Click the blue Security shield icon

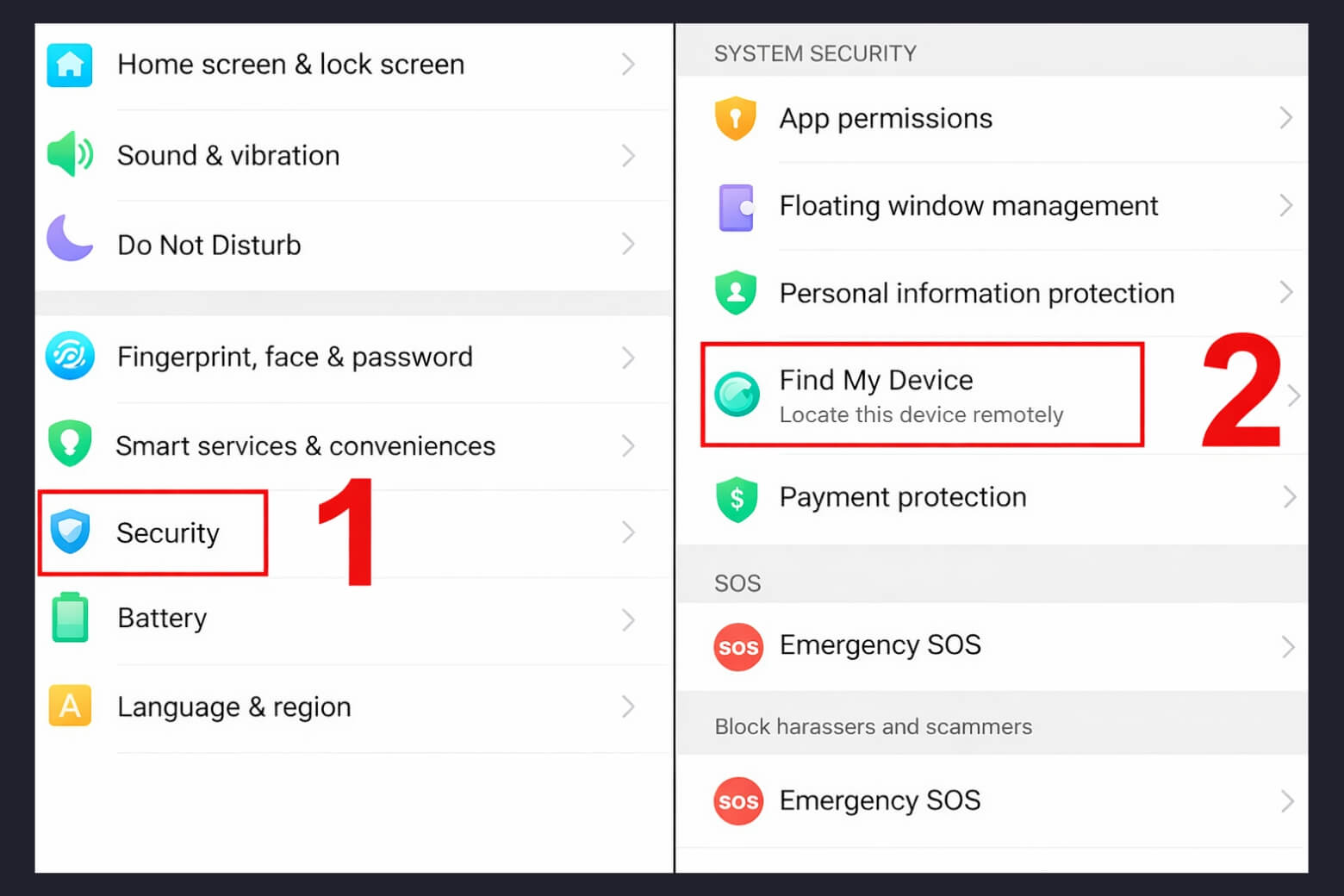70,532
